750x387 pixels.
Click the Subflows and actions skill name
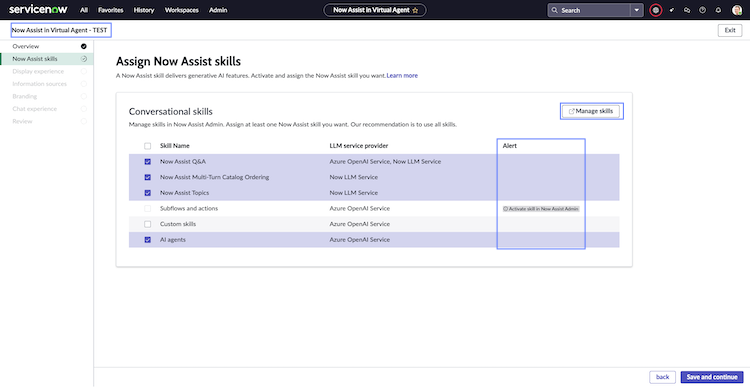(189, 209)
